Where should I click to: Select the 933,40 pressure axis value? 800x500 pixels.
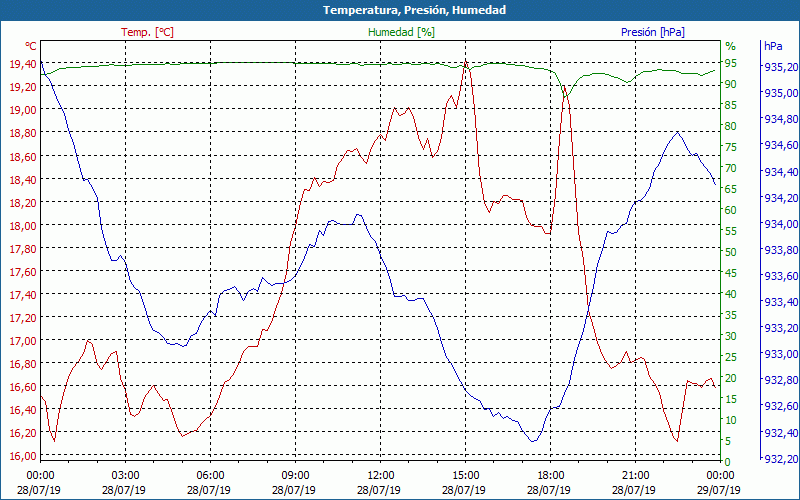[781, 302]
